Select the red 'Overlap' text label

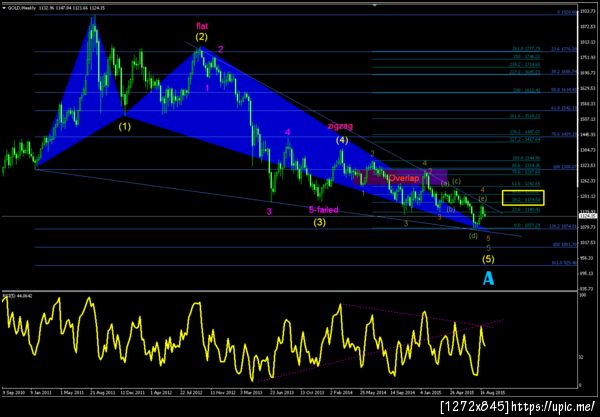[404, 178]
